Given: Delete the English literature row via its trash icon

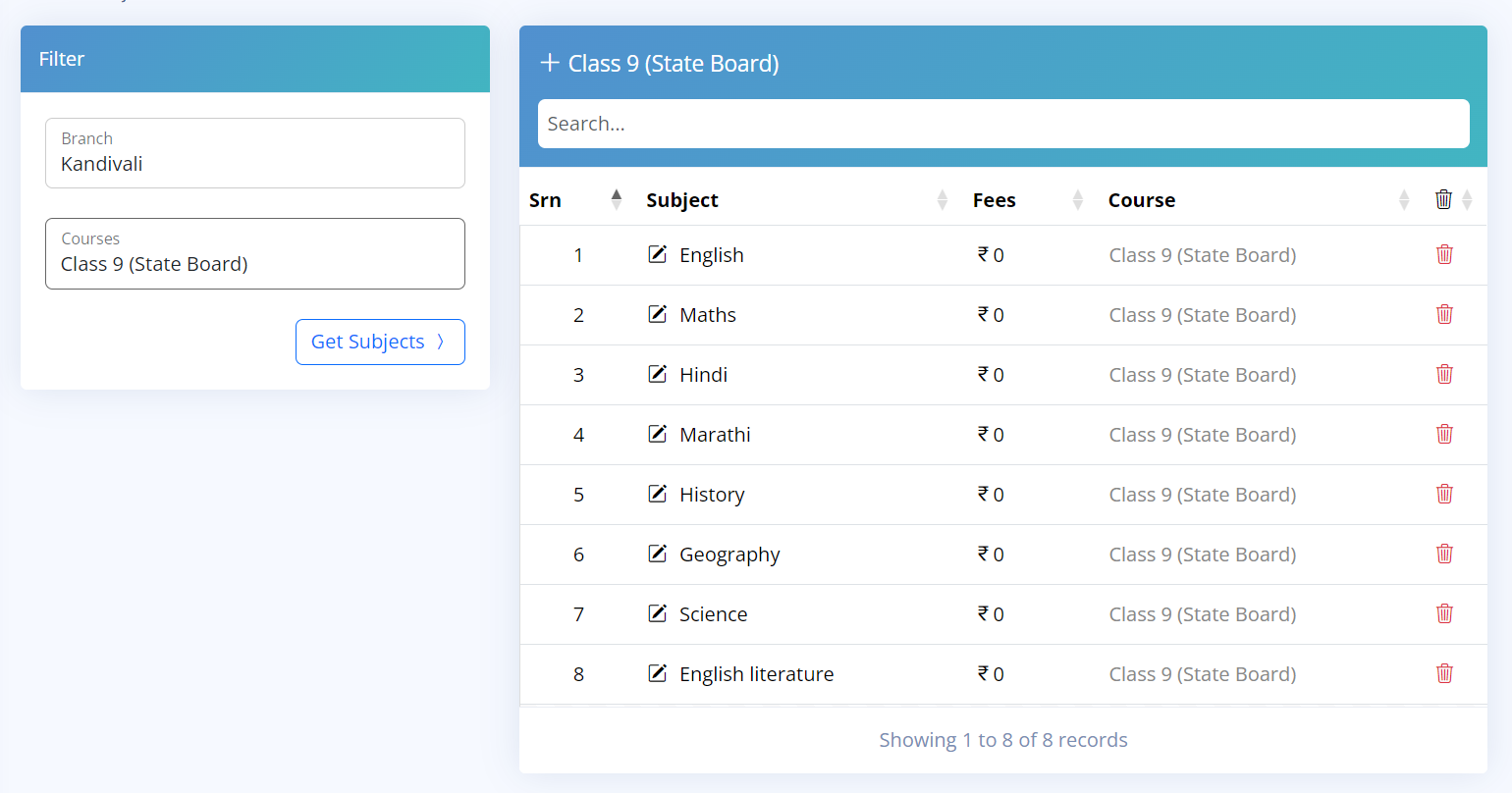Looking at the screenshot, I should point(1444,673).
